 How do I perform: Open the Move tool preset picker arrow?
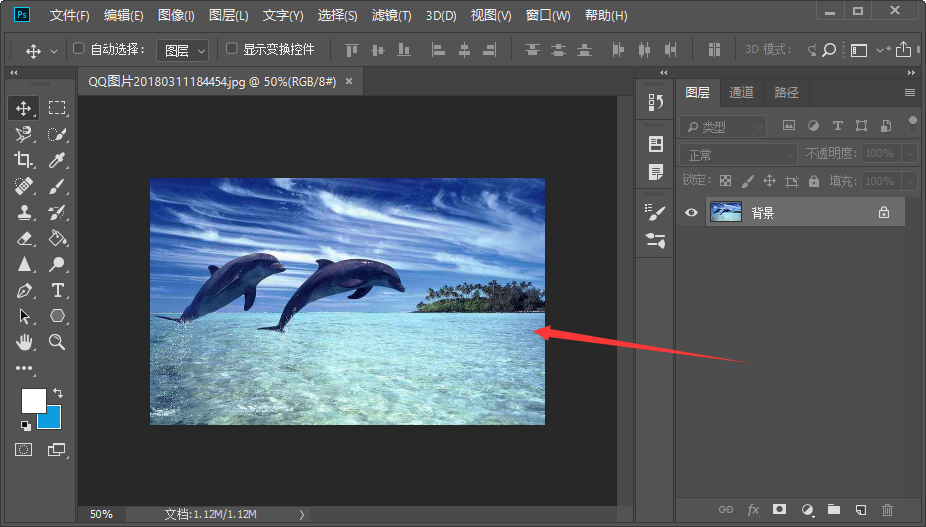(x=54, y=51)
